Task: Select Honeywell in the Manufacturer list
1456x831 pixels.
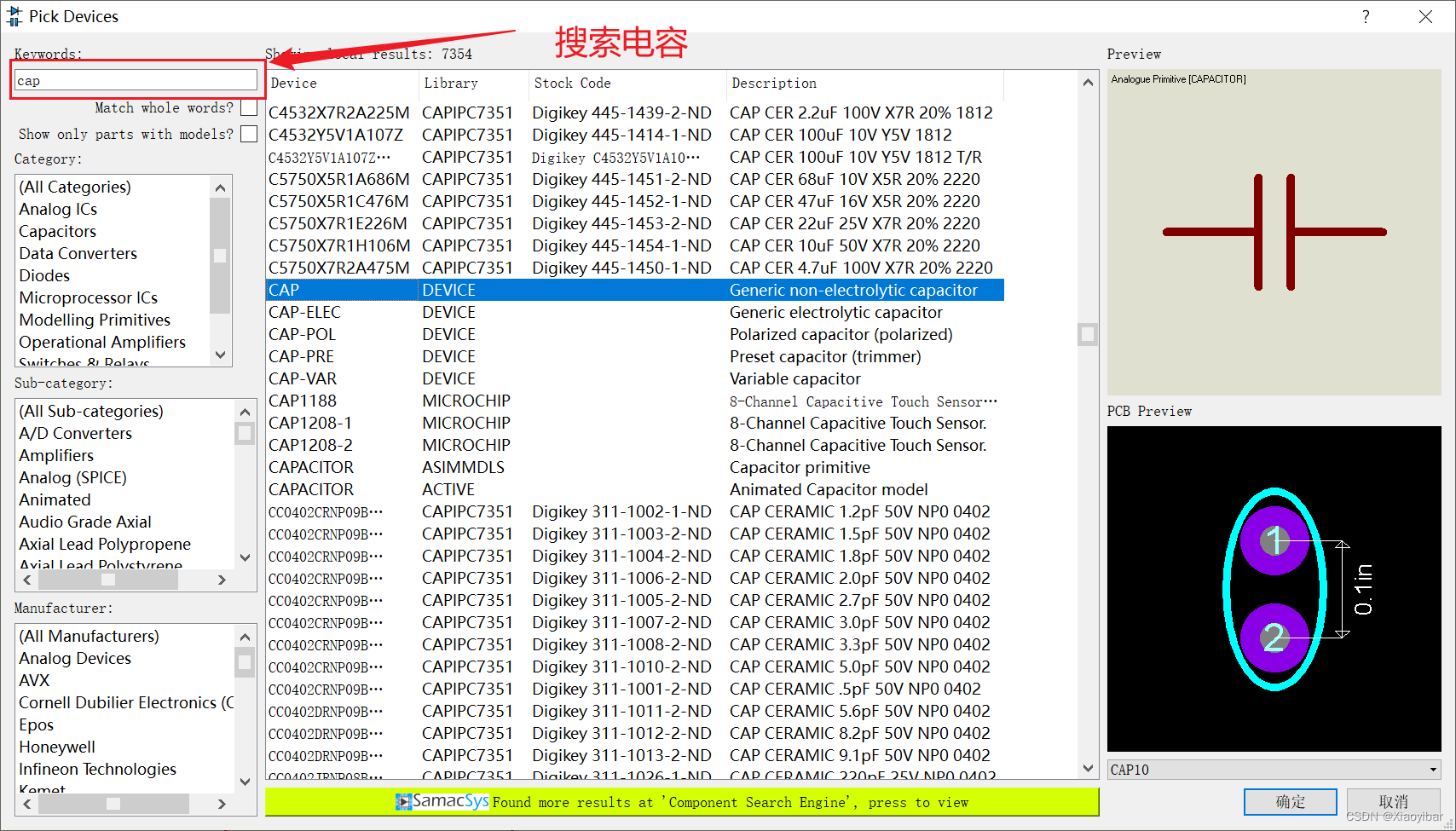Action: coord(56,747)
